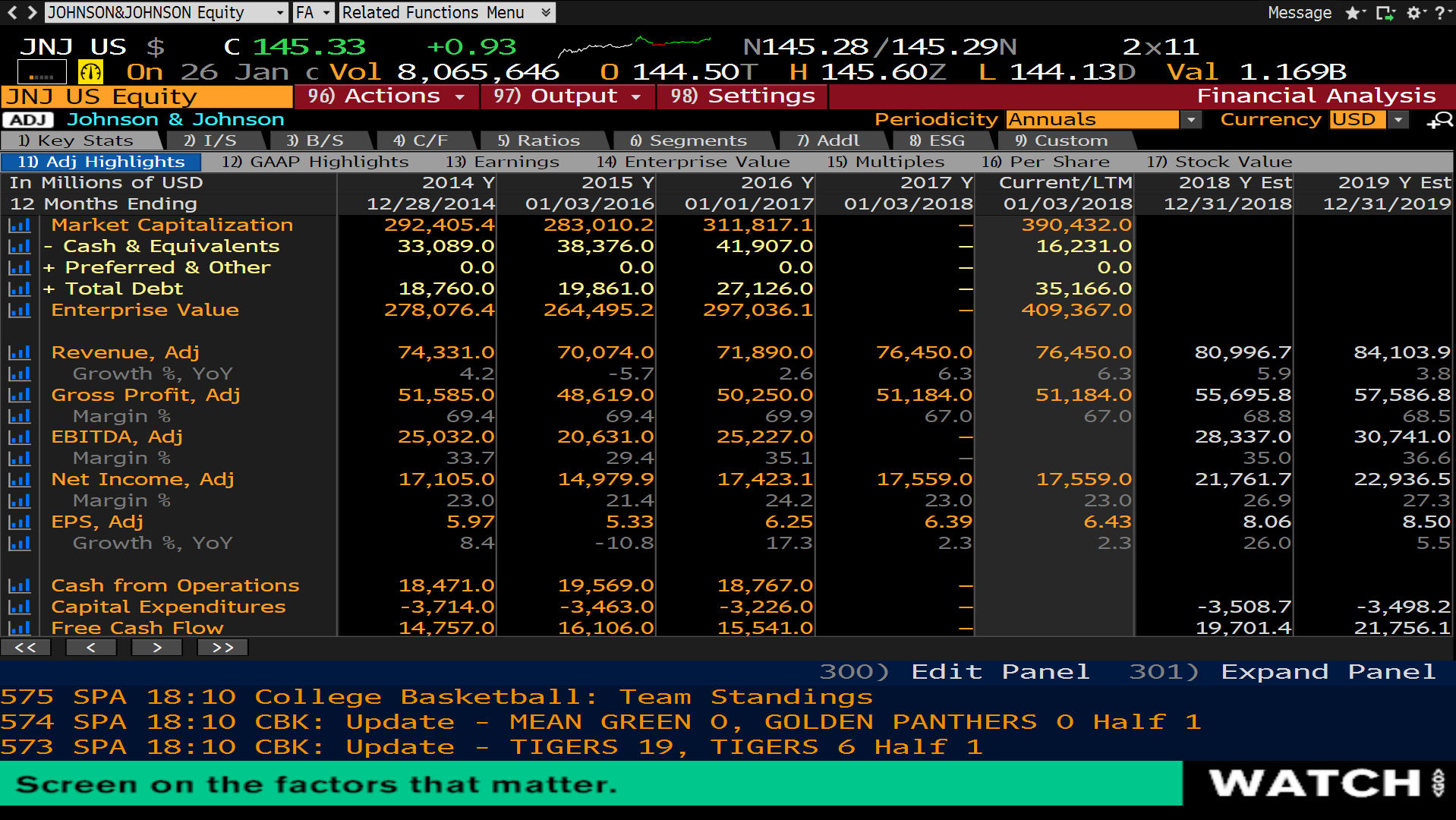
Task: Open news headline College Basketball: Team Standings
Action: 564,698
